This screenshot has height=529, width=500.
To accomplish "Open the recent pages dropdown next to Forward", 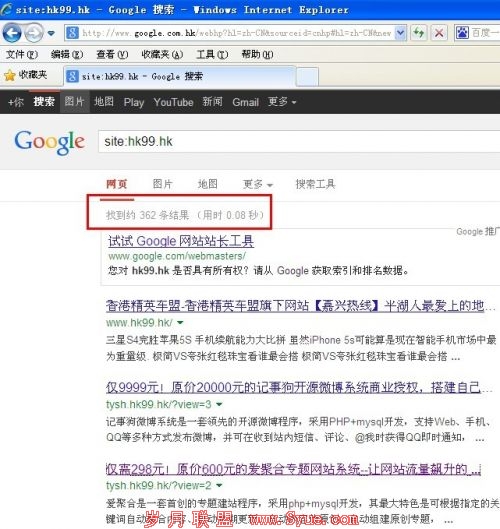I will tap(51, 33).
